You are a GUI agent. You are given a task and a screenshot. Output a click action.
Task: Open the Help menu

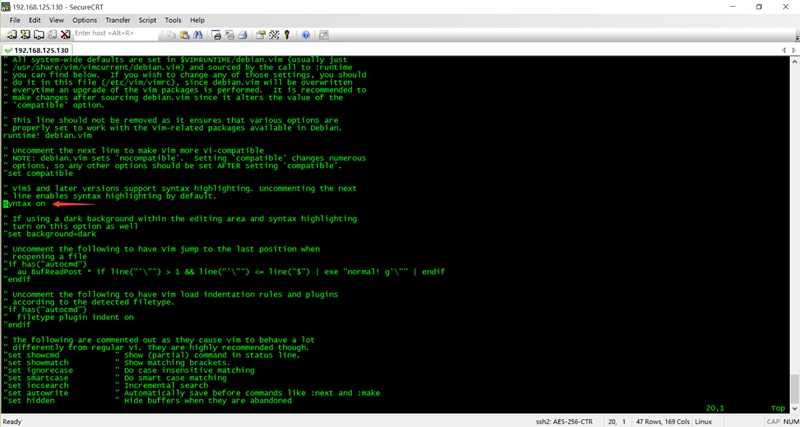click(197, 20)
